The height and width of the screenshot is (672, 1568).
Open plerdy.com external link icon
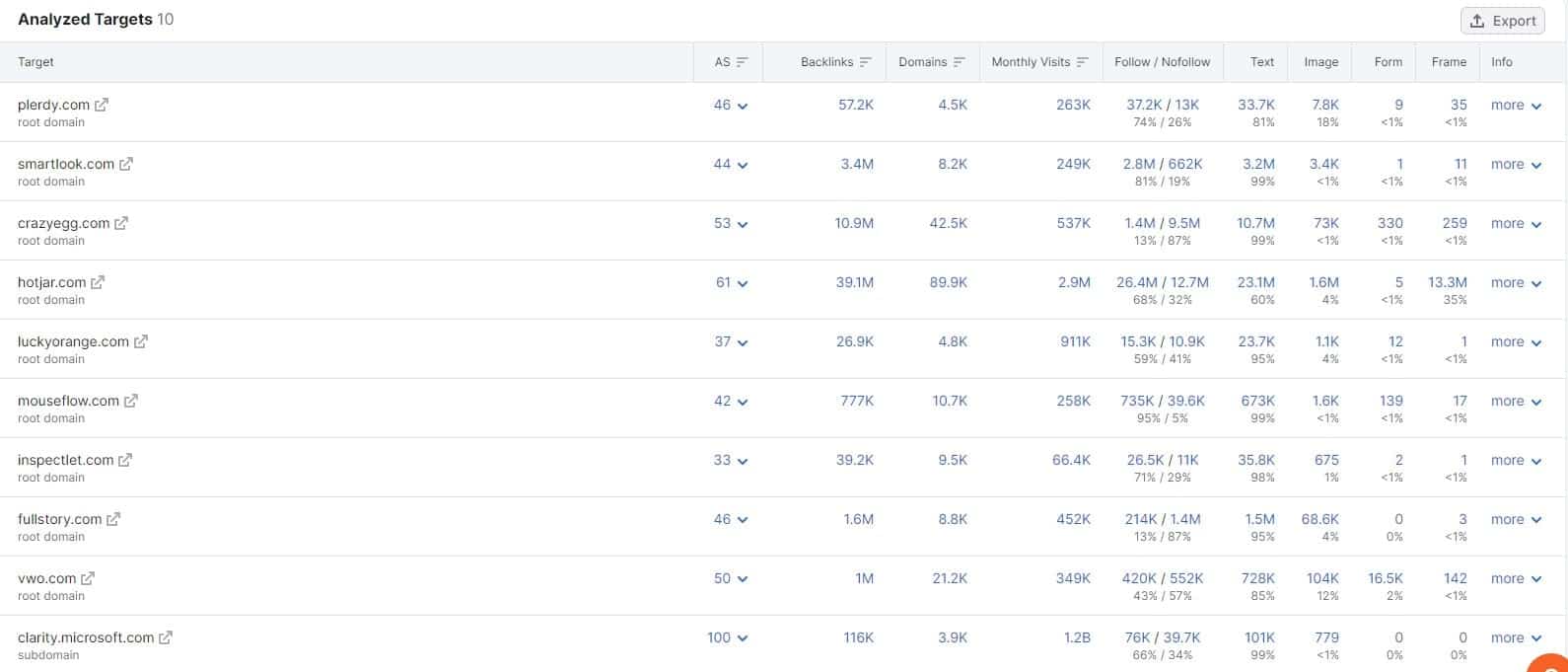102,105
